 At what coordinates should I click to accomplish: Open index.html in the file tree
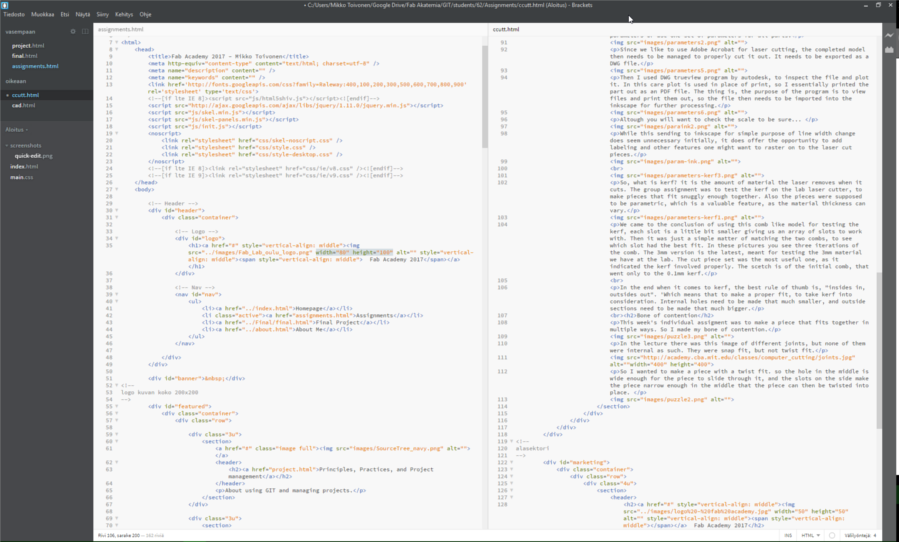[x=24, y=167]
